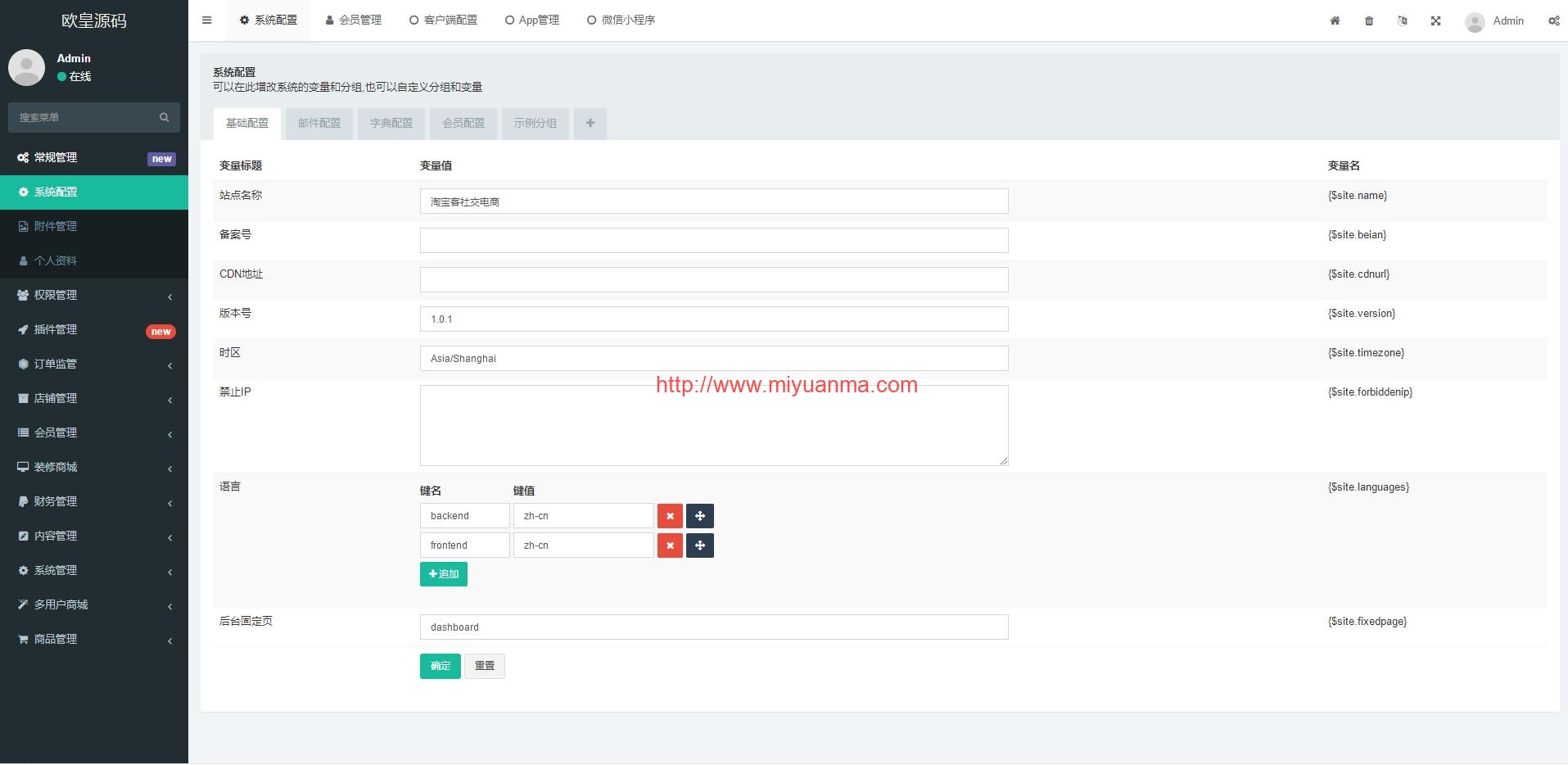Switch to 示例分组 tab
The image size is (1568, 765).
pos(535,124)
